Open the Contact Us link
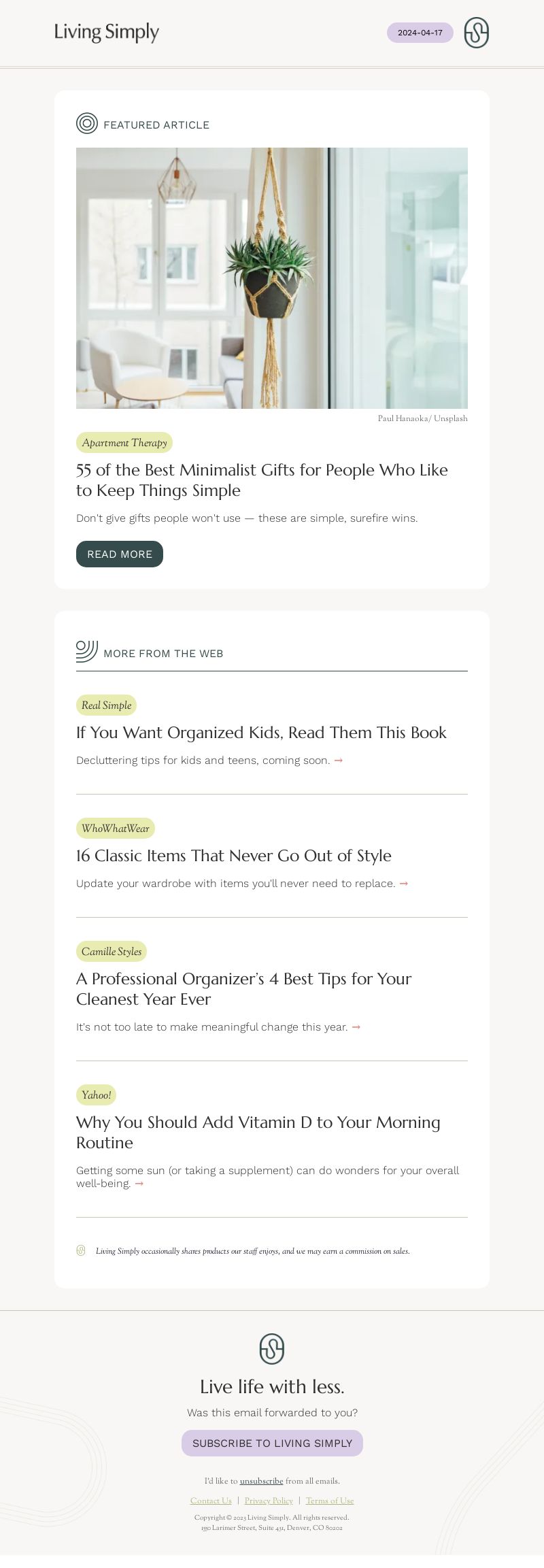Viewport: 544px width, 1568px height. coord(211,1501)
